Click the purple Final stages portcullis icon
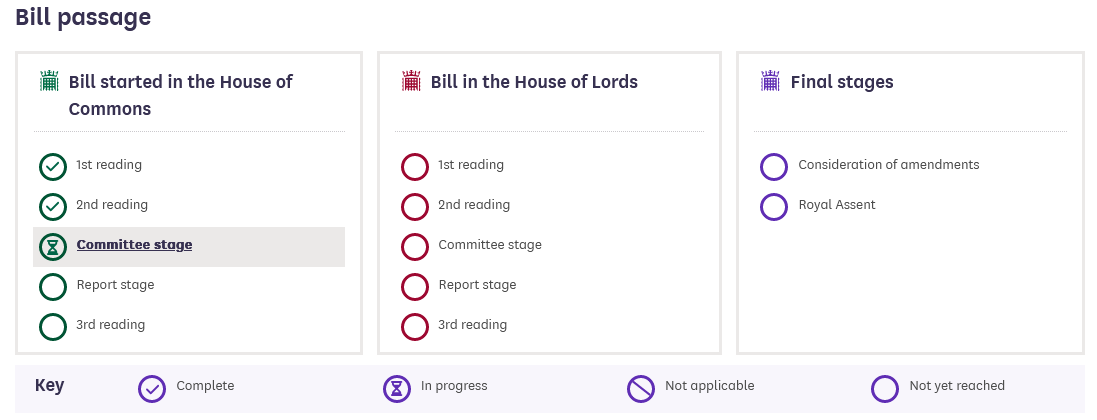1097x420 pixels. (x=770, y=81)
